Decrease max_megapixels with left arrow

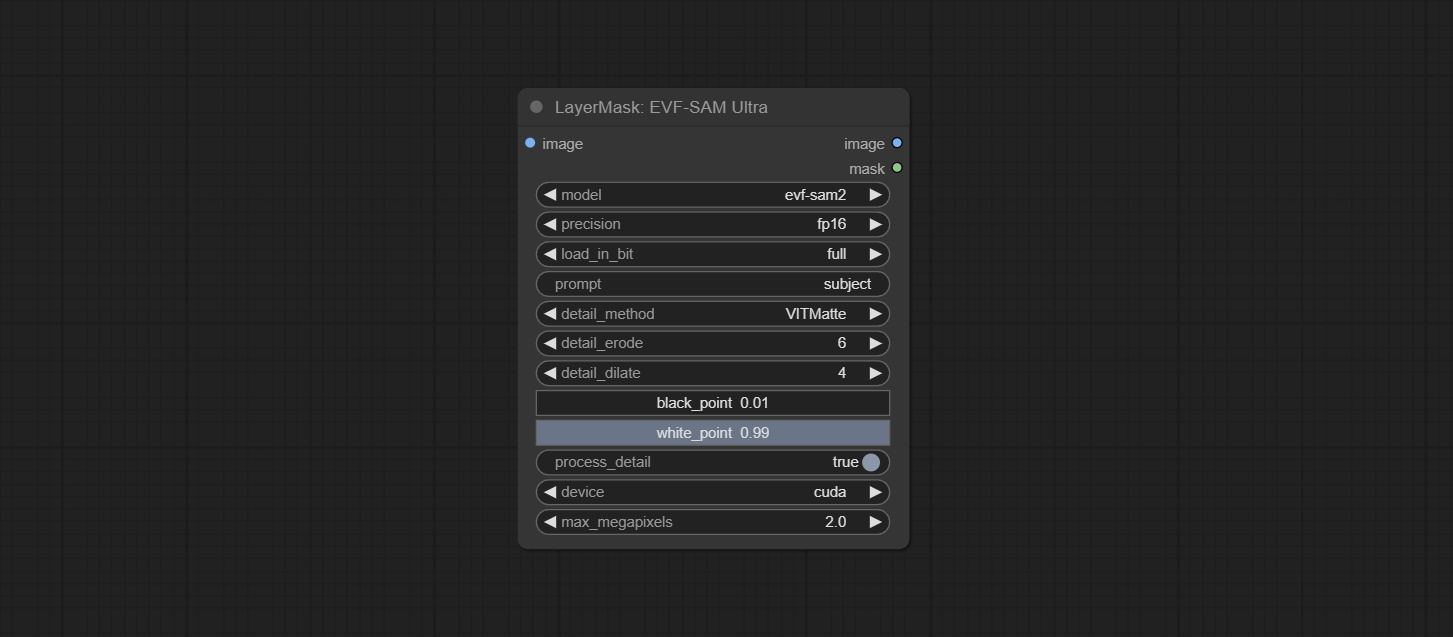(x=550, y=522)
